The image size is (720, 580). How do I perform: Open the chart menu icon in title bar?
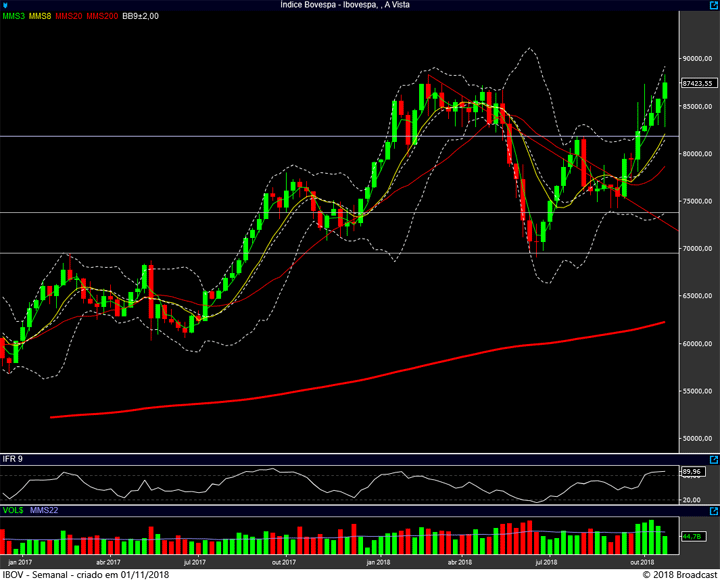click(x=6, y=5)
